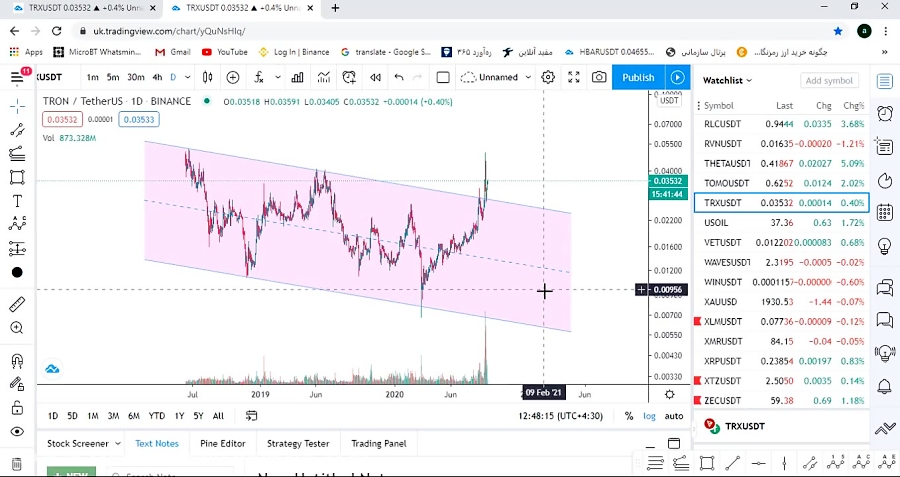Open the forecasting and measurement tools

tap(17, 249)
